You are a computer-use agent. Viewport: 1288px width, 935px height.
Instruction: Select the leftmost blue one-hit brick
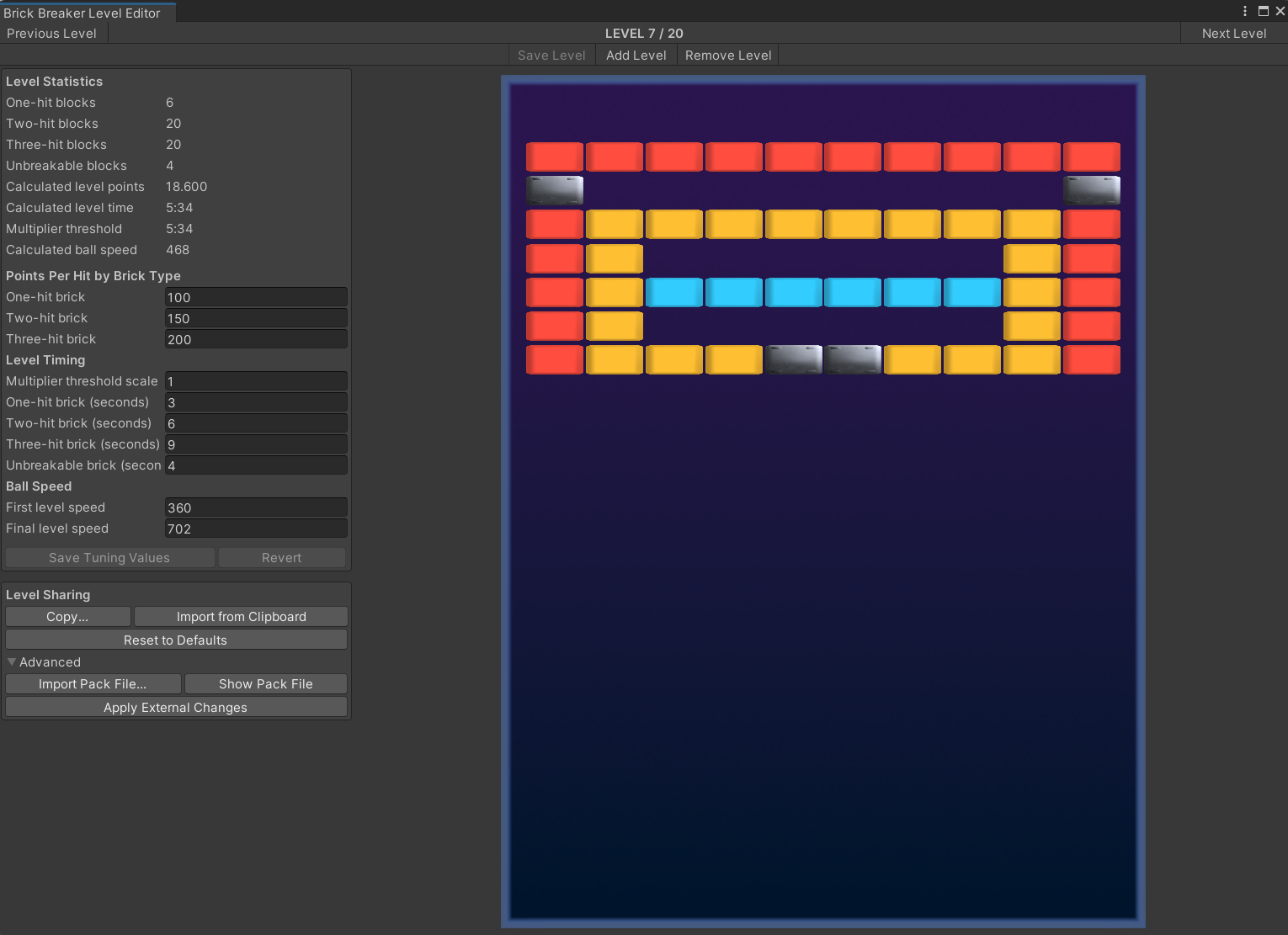(674, 292)
